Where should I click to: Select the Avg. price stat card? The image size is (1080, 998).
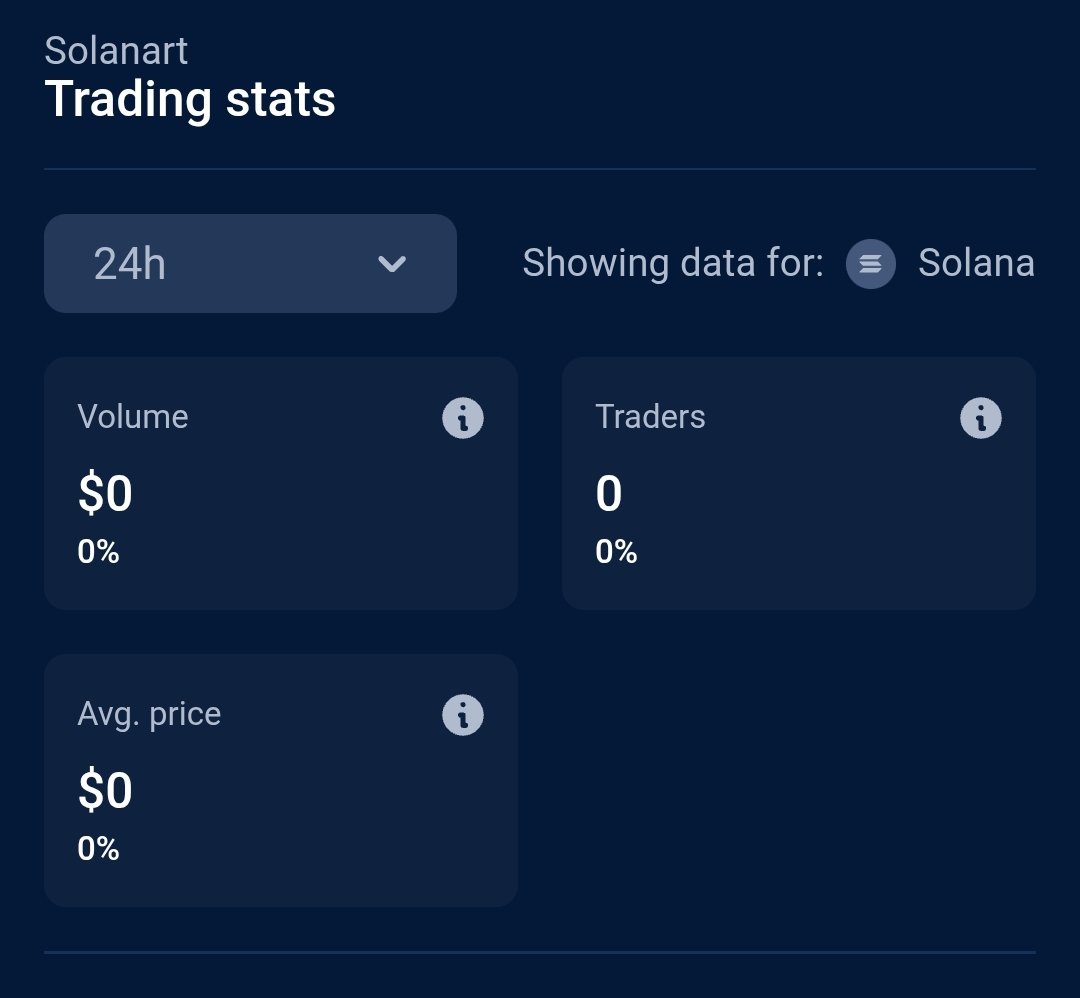click(x=281, y=780)
